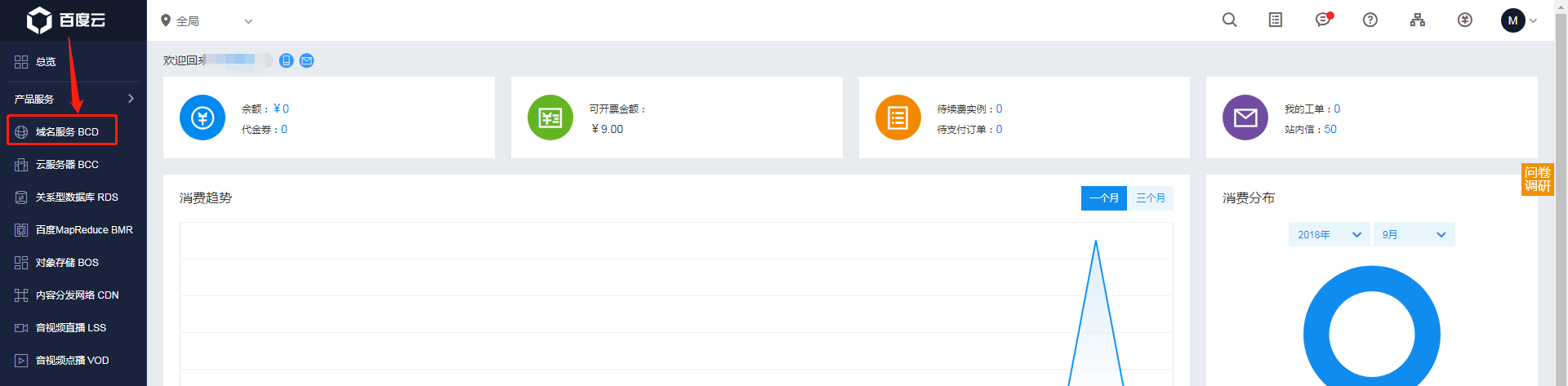Click the 问卷调研 survey button
Viewport: 1568px width, 386px height.
tap(1537, 180)
